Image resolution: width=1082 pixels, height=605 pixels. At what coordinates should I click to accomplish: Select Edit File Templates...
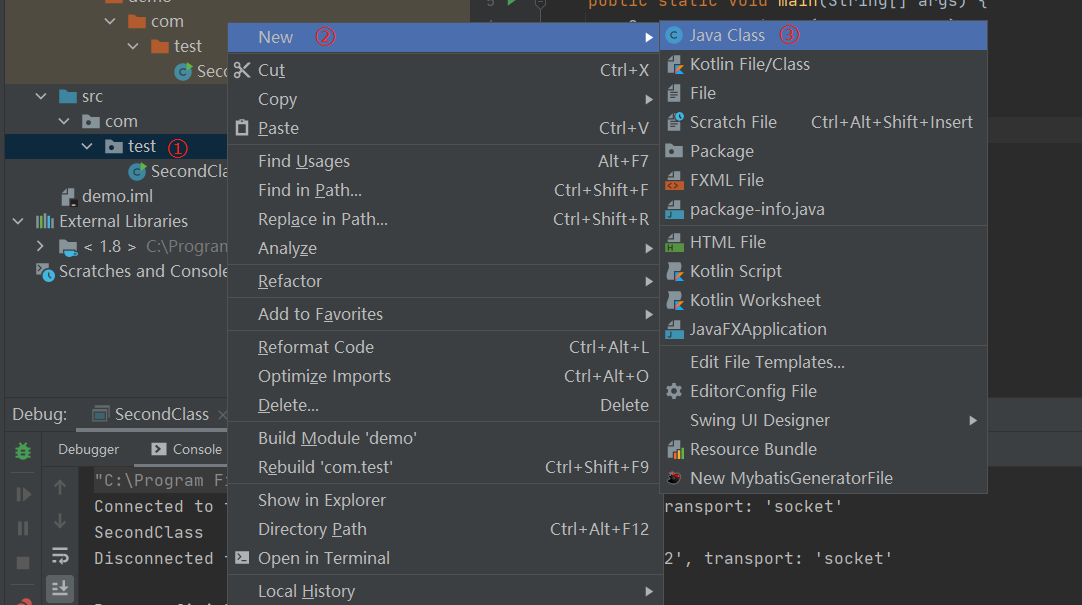point(823,362)
